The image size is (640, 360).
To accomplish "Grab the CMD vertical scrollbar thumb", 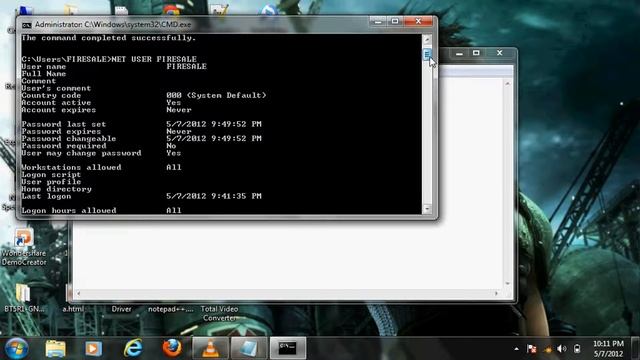I will [x=427, y=54].
